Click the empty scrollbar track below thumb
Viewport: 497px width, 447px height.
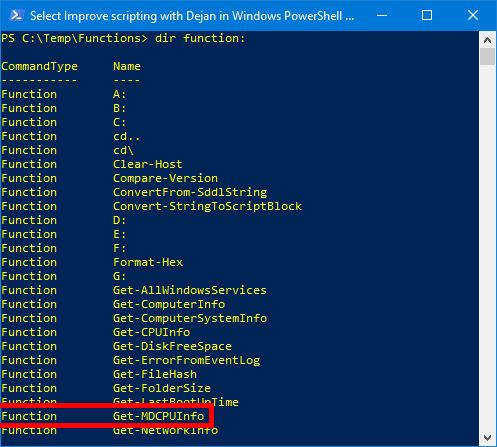487,247
